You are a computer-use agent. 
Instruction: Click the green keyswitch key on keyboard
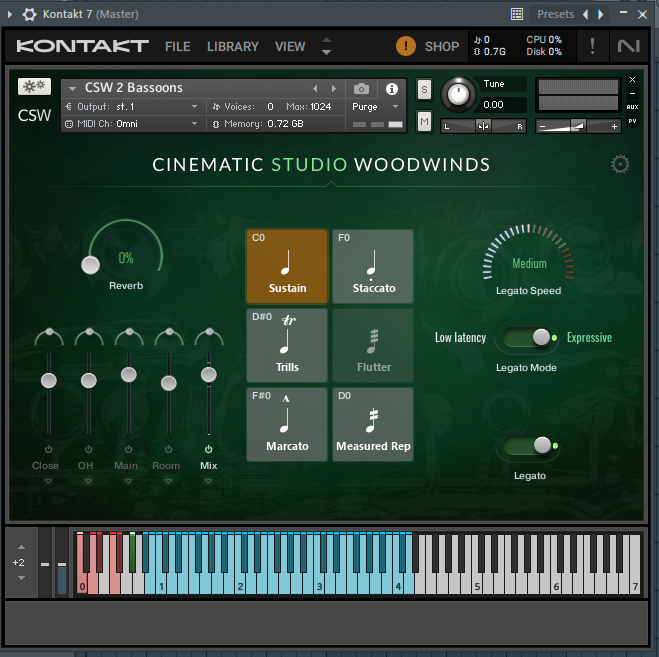tap(132, 552)
